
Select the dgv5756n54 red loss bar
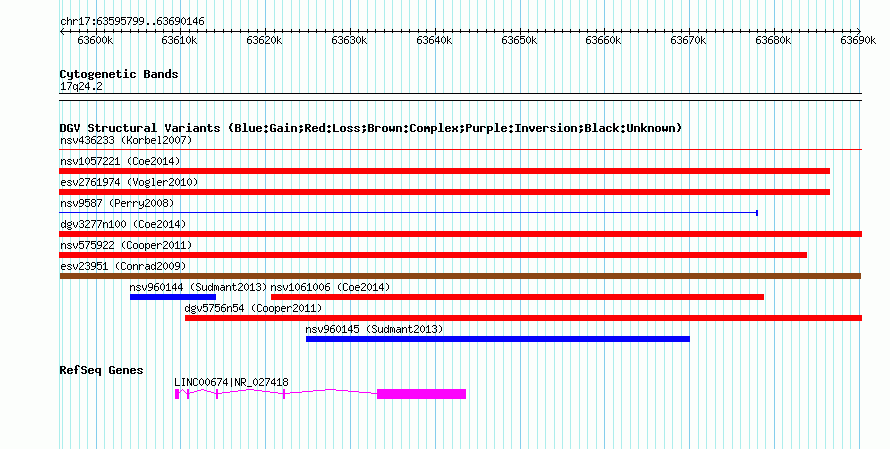(523, 318)
